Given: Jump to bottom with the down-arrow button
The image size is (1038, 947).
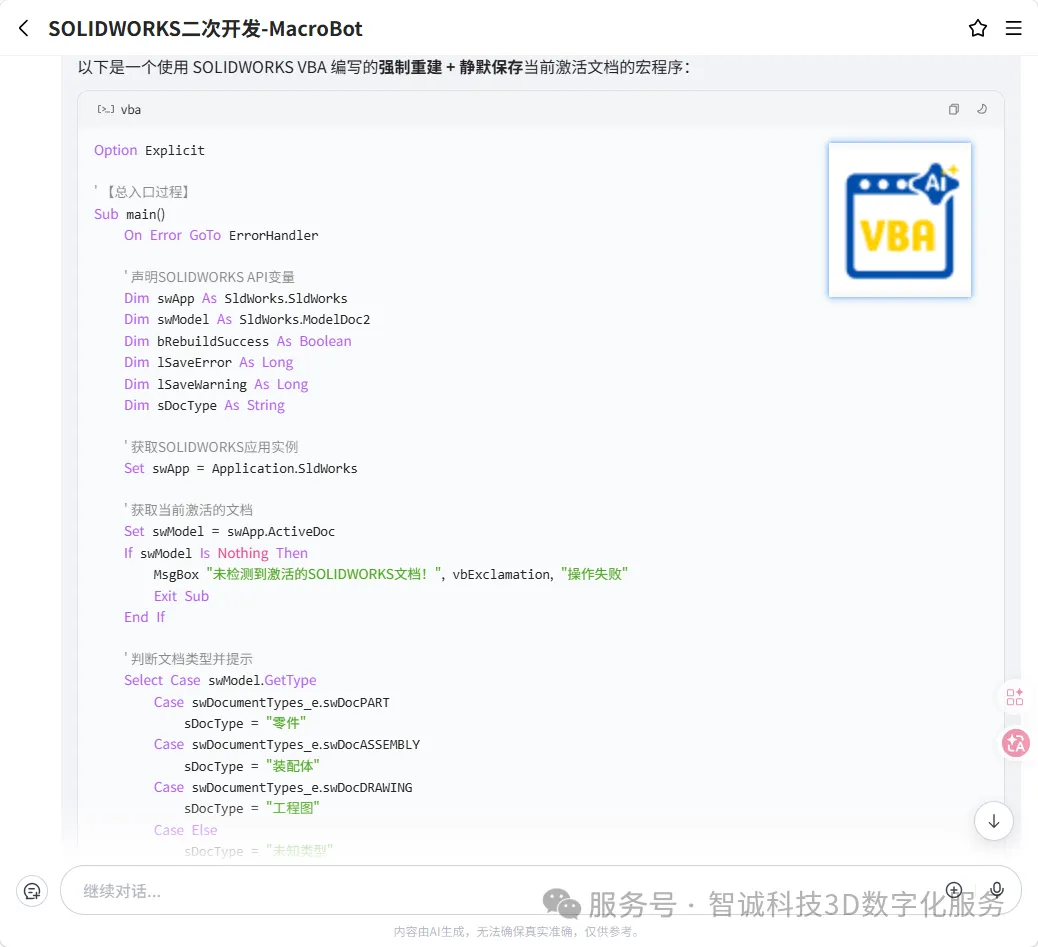Looking at the screenshot, I should tap(993, 821).
